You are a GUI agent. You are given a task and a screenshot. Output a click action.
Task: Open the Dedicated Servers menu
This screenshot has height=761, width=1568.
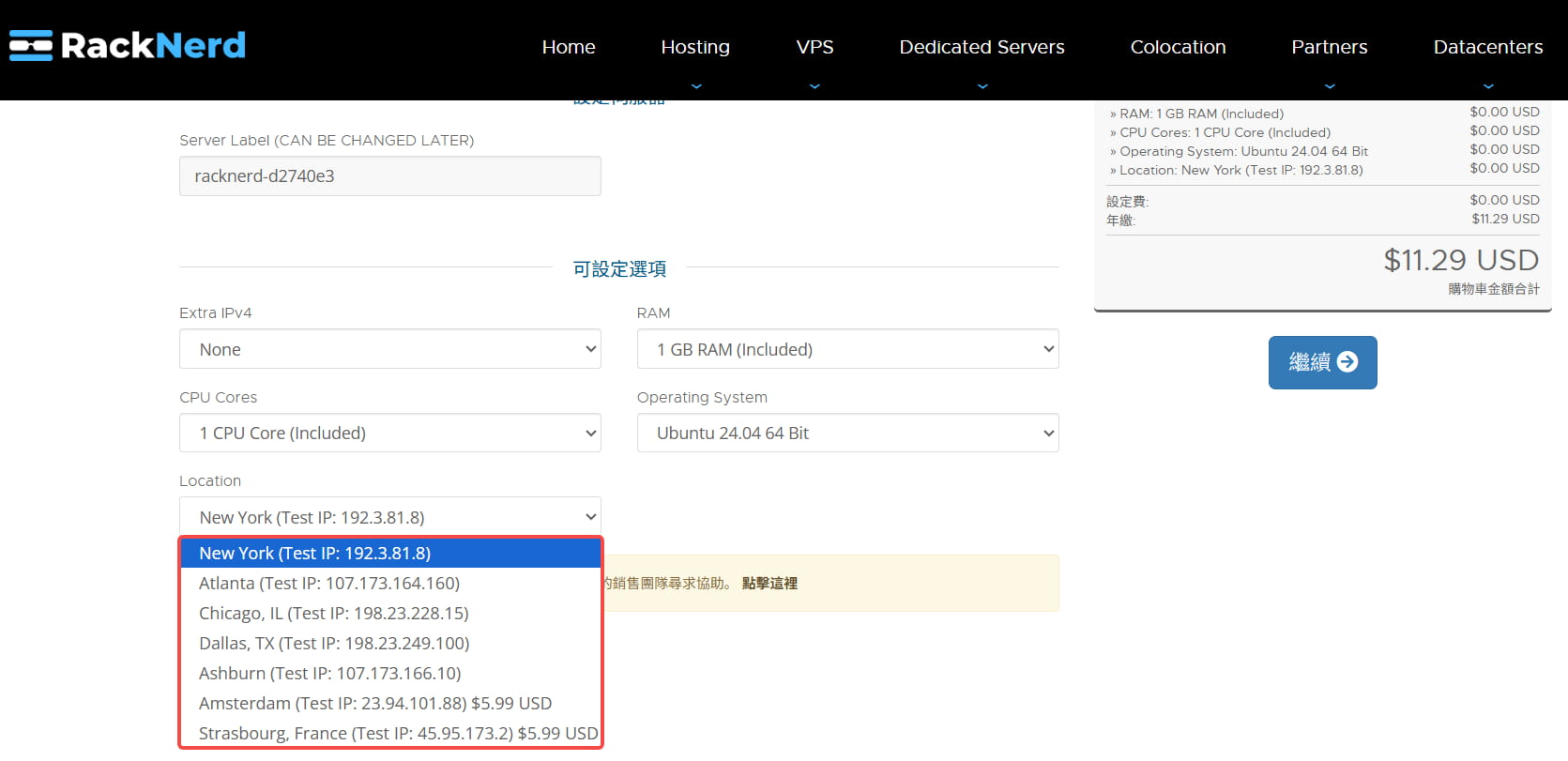[x=981, y=47]
